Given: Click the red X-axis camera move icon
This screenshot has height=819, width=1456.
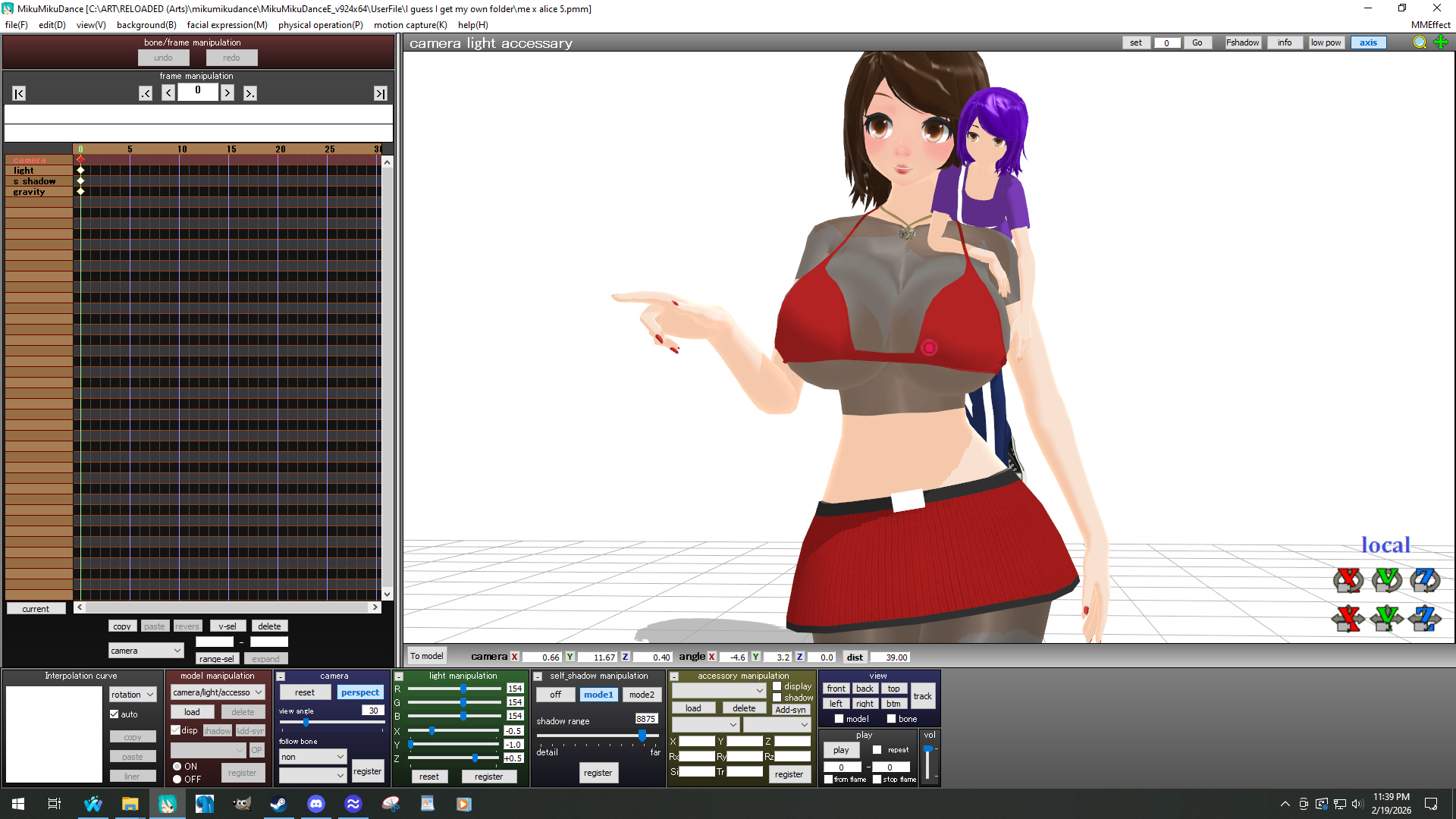Looking at the screenshot, I should tap(1348, 618).
